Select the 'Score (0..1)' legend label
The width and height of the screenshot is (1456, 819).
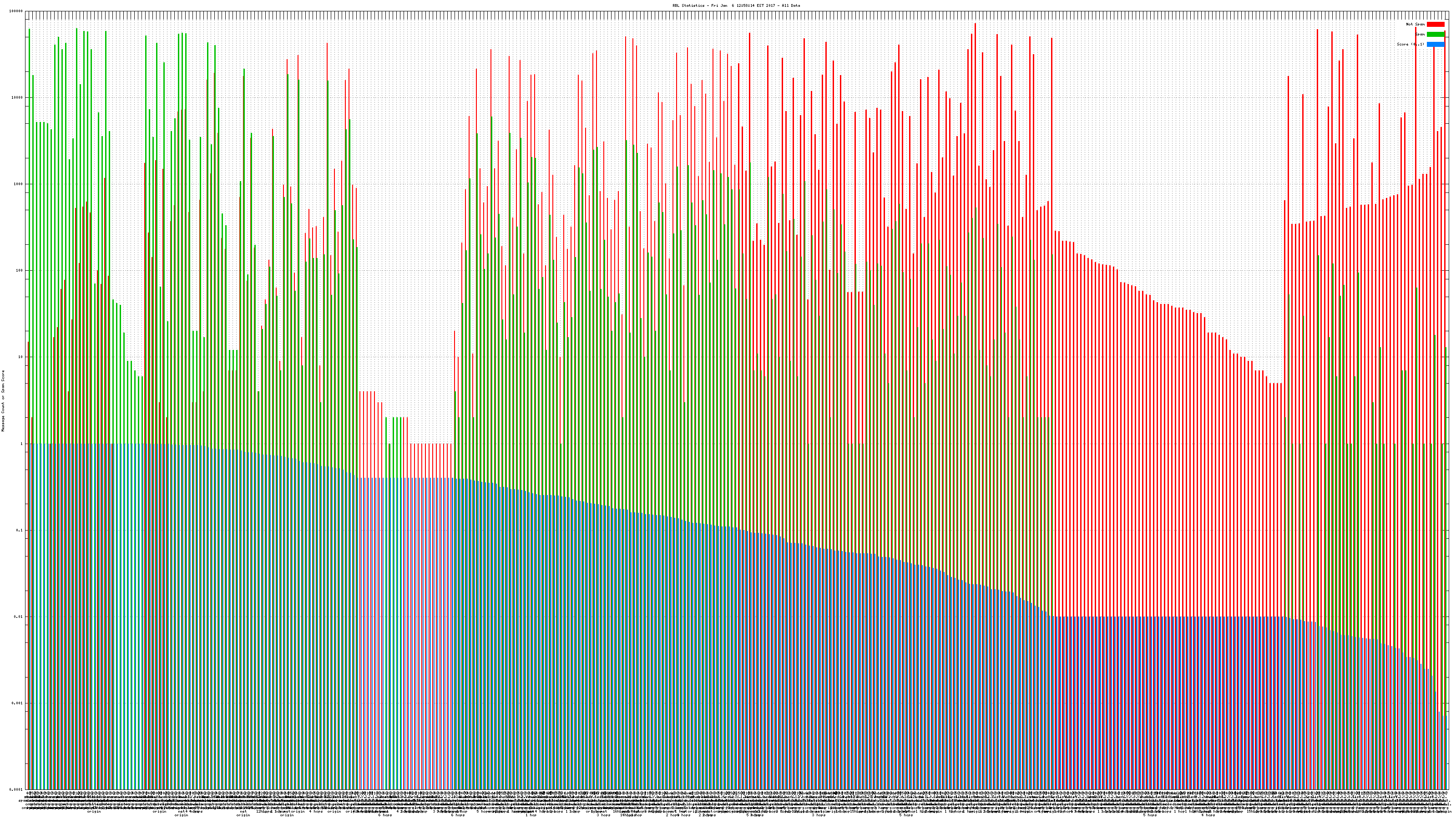point(1410,44)
